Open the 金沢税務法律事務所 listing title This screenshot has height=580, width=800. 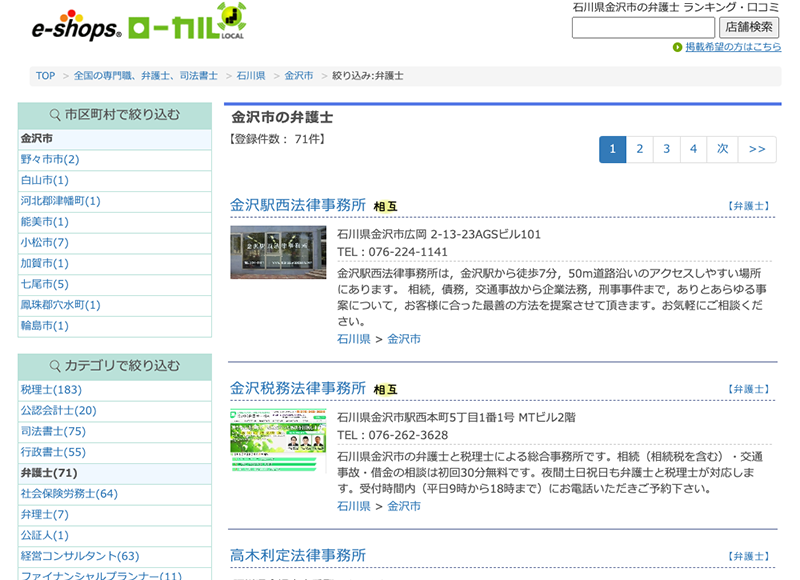click(x=298, y=389)
